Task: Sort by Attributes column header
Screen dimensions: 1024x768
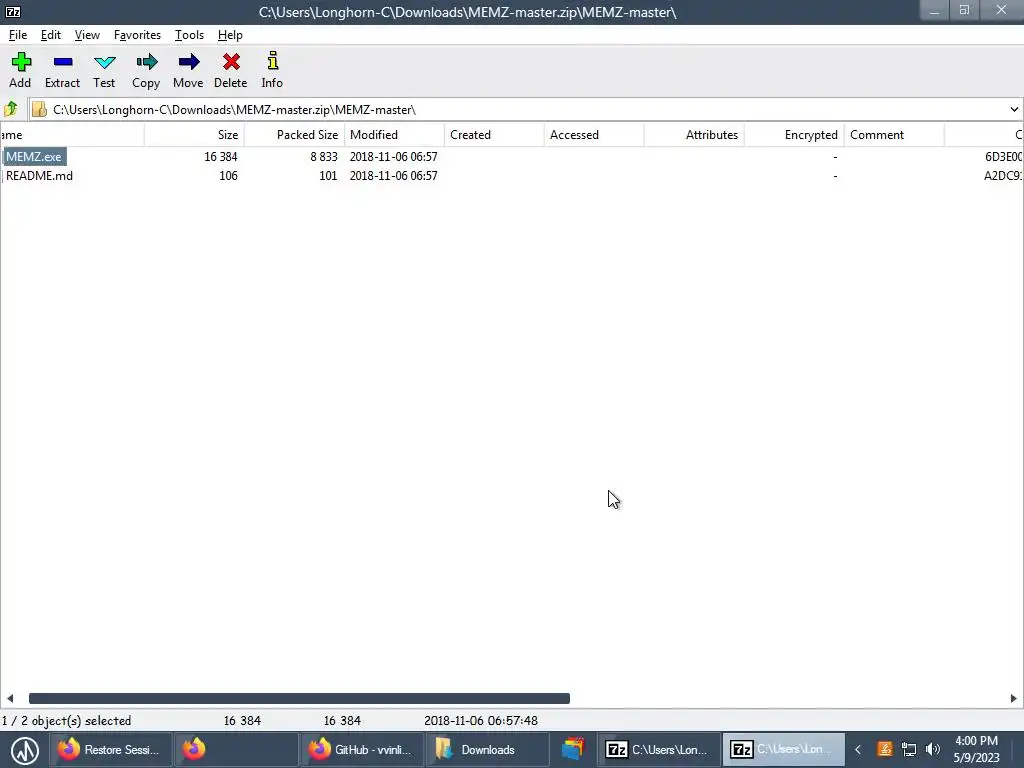Action: pos(694,135)
